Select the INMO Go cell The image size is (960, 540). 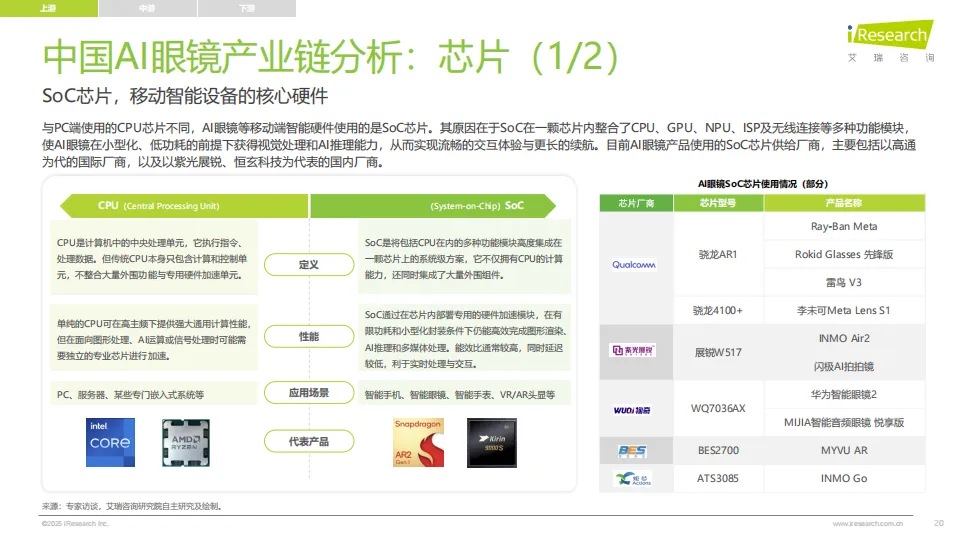click(x=844, y=479)
